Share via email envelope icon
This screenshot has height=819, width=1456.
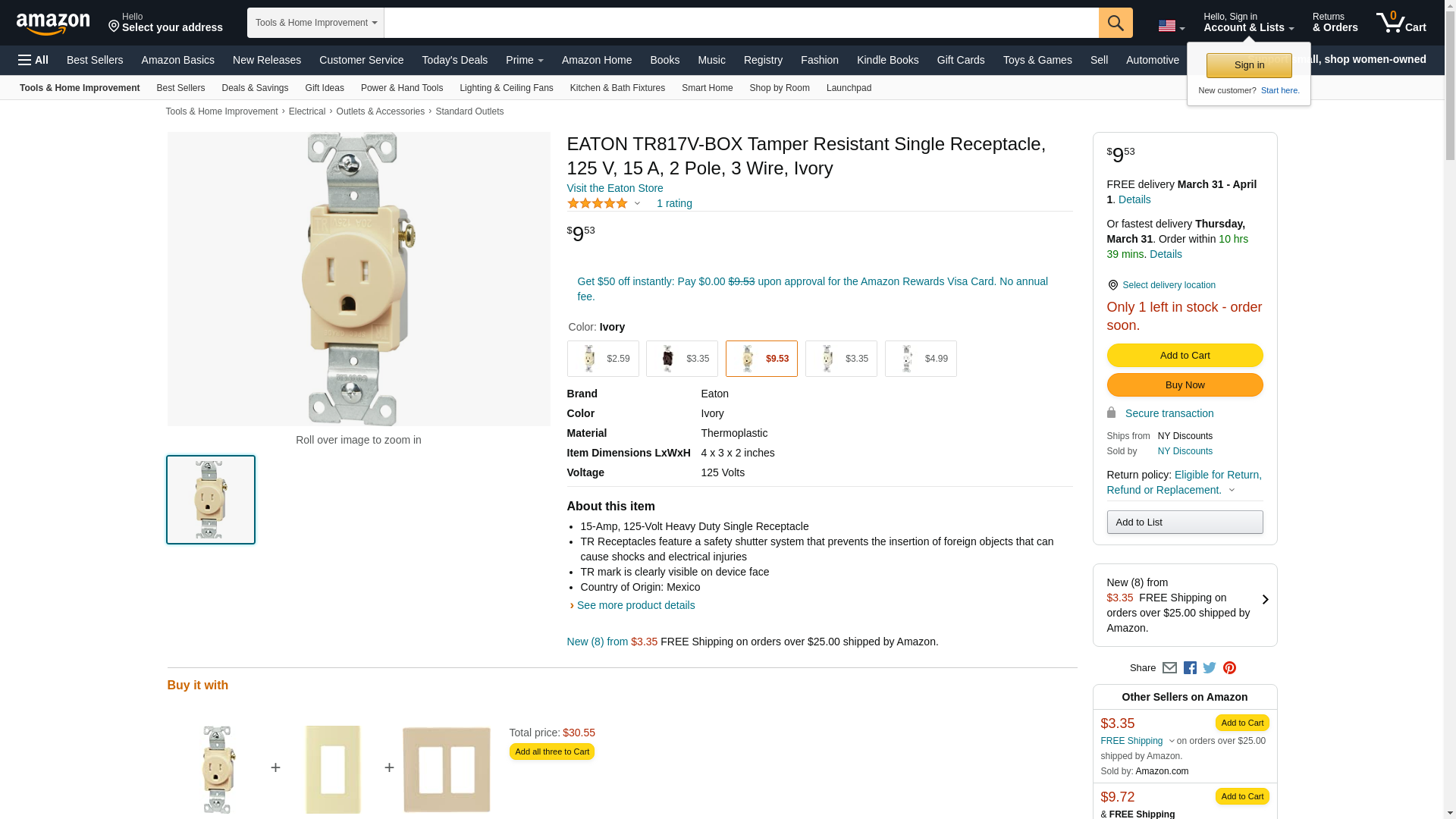pos(1169,668)
